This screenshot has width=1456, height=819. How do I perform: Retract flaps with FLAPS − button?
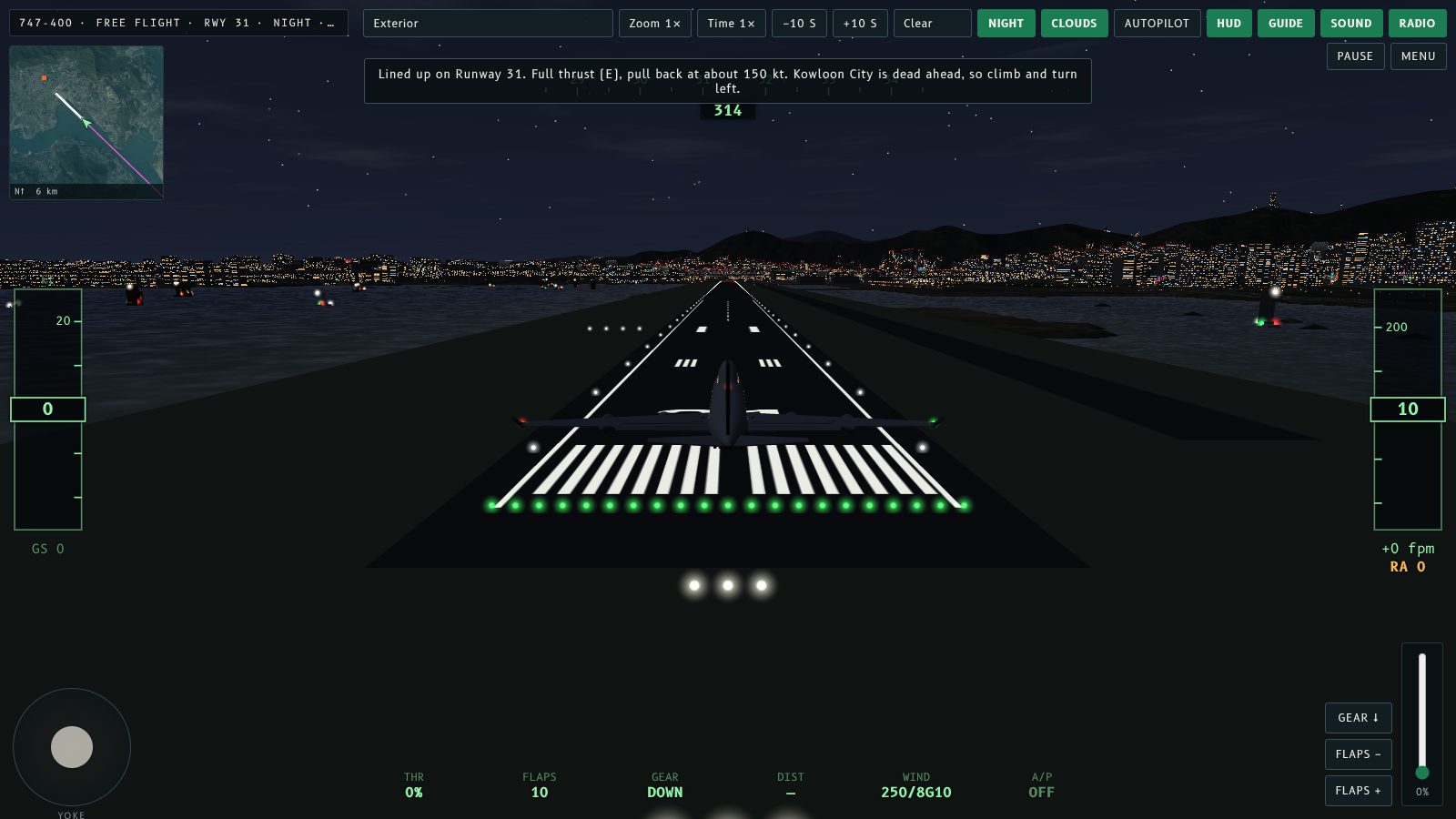1359,754
